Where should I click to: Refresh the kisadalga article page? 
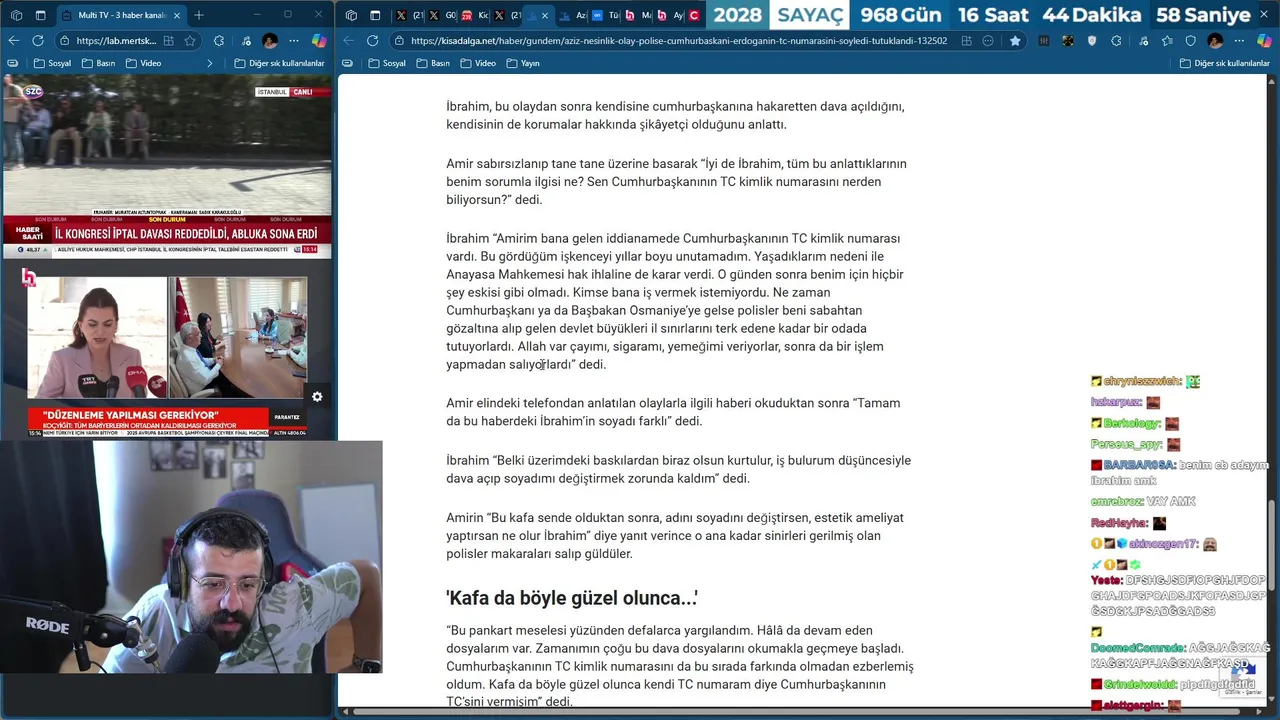point(372,41)
